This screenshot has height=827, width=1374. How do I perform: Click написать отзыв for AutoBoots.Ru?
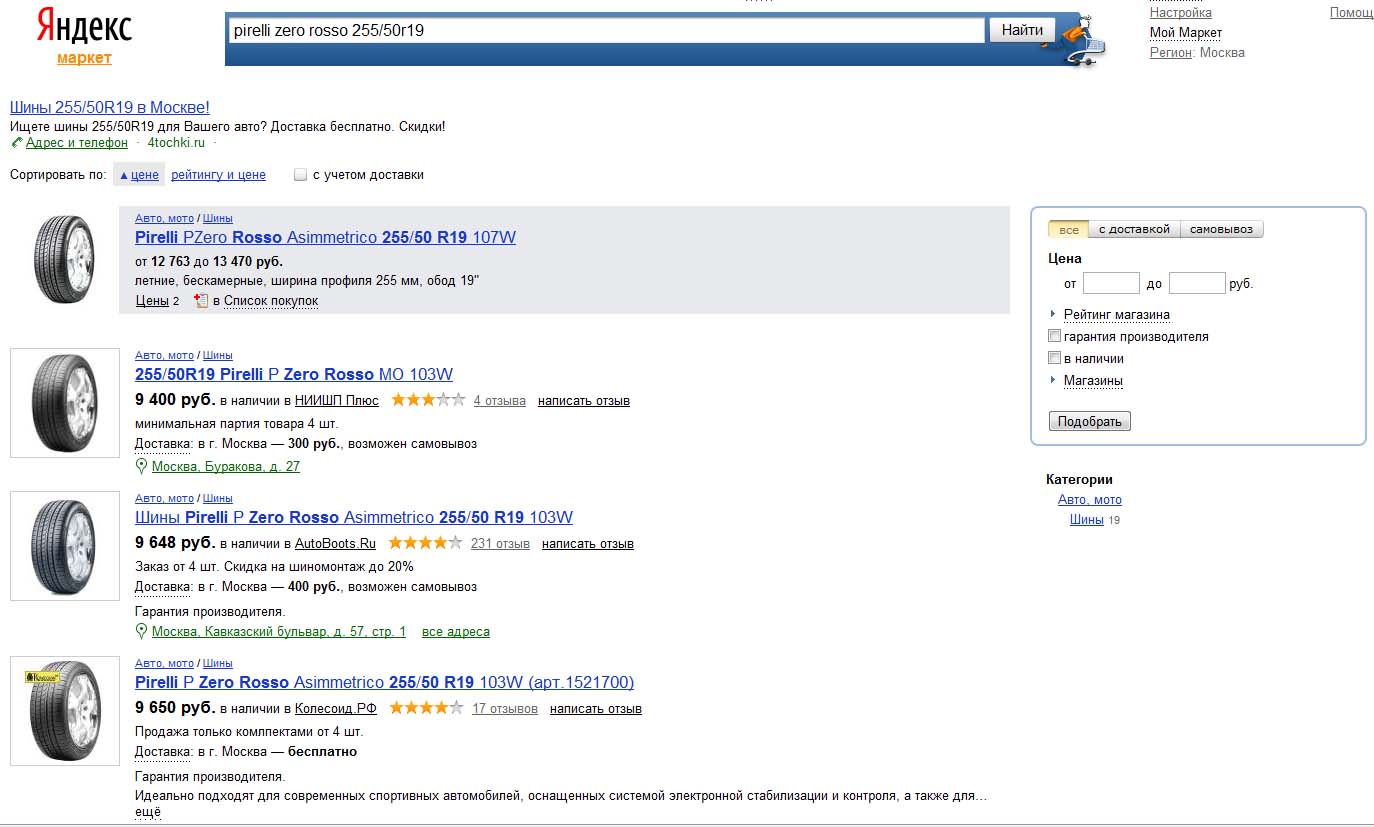pyautogui.click(x=588, y=544)
